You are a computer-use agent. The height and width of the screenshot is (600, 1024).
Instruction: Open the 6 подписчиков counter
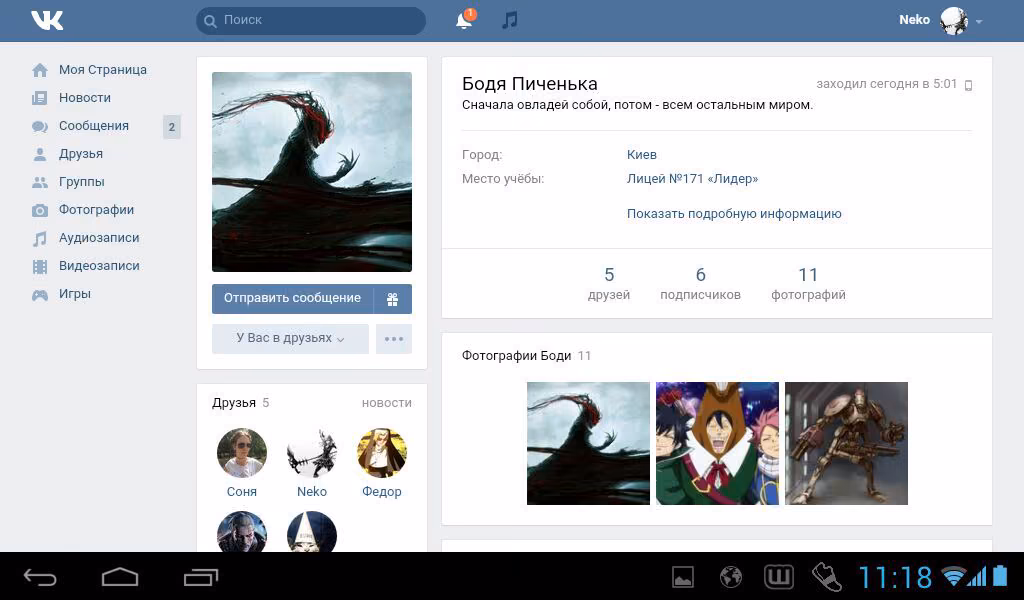pos(700,283)
